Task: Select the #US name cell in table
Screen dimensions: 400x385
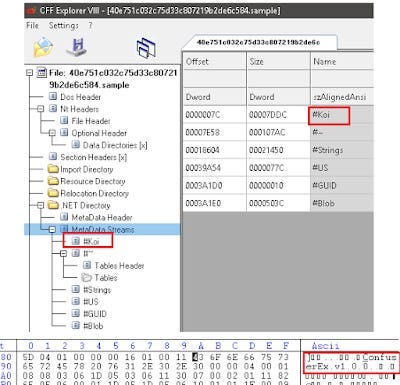Action: pos(342,168)
